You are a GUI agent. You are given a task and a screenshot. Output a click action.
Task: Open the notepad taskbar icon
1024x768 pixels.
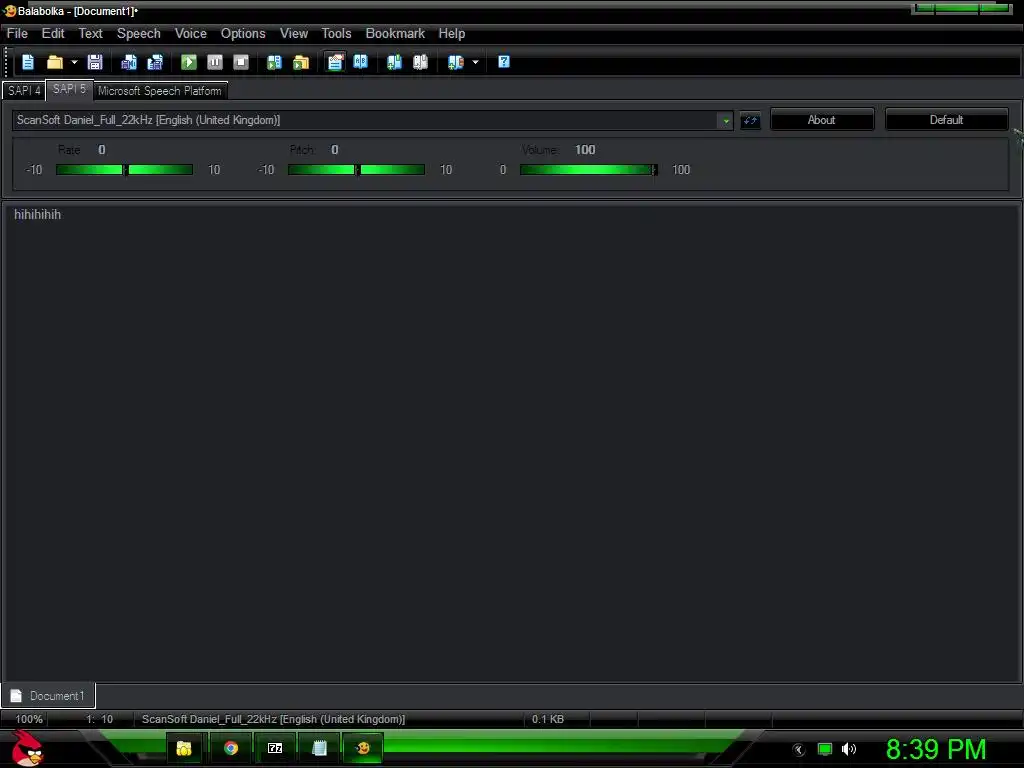point(319,748)
